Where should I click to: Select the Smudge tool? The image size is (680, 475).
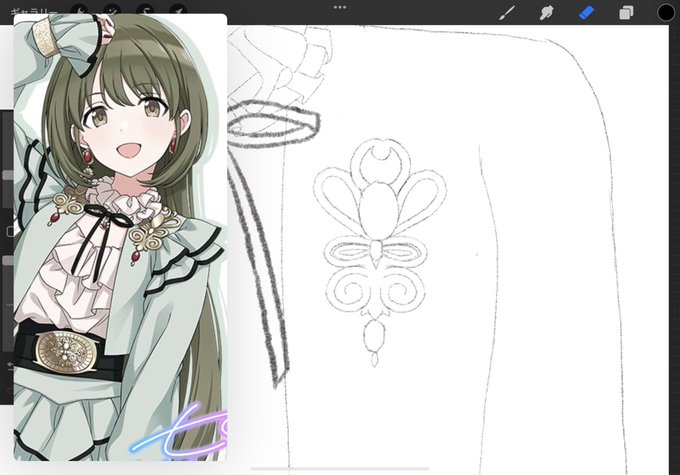pyautogui.click(x=546, y=13)
